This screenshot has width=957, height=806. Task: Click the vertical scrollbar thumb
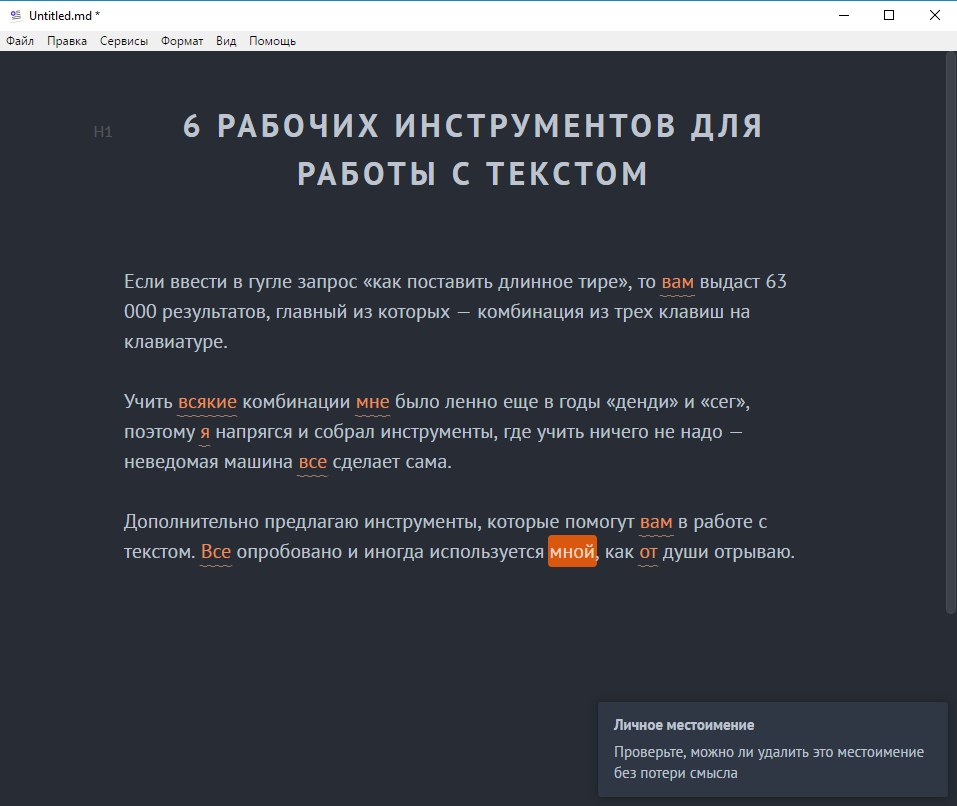pos(950,333)
